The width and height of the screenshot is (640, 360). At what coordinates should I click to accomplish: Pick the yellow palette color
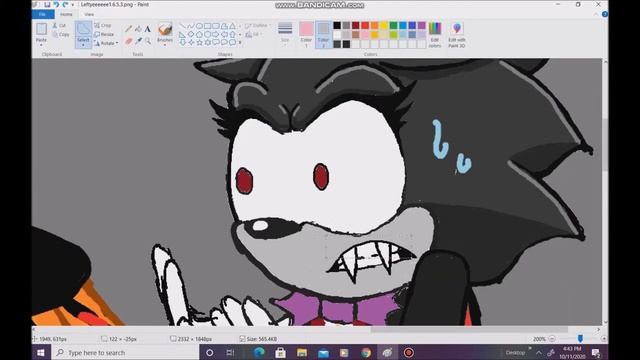coord(384,26)
